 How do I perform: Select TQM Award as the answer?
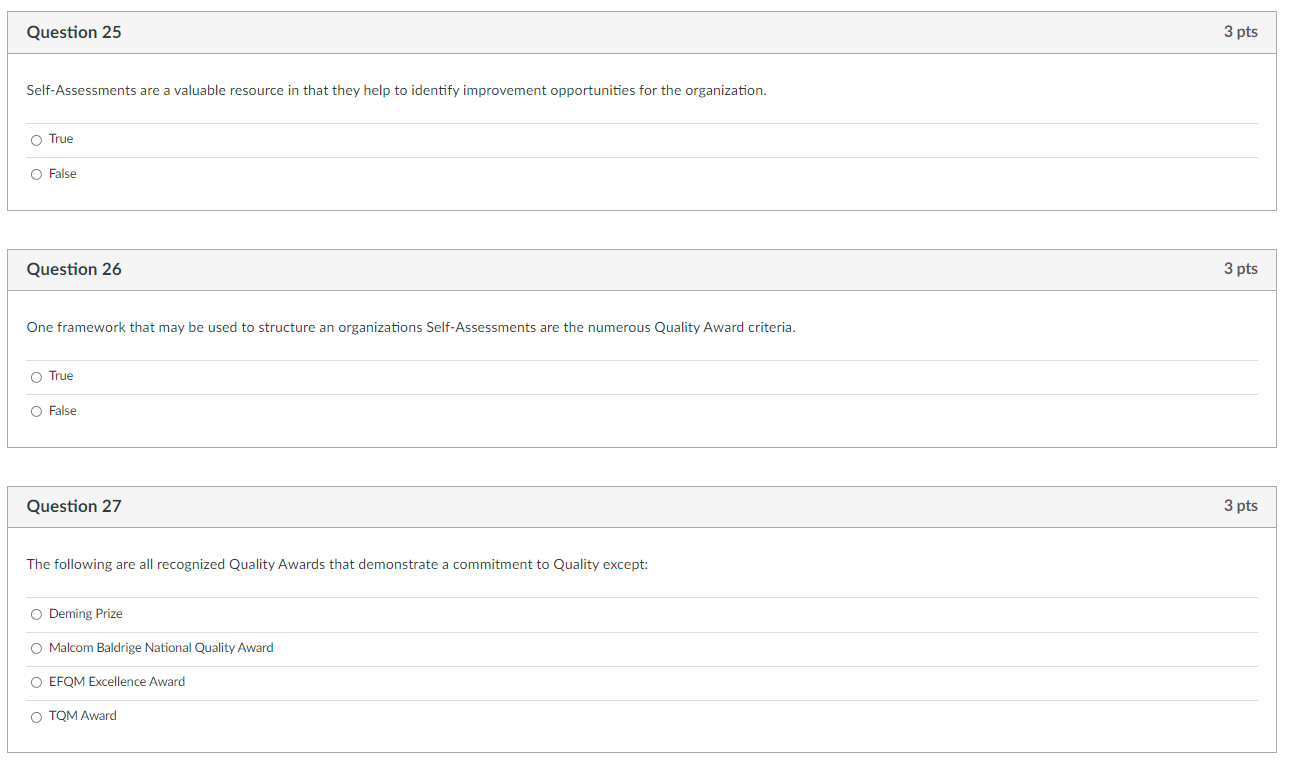tap(36, 716)
